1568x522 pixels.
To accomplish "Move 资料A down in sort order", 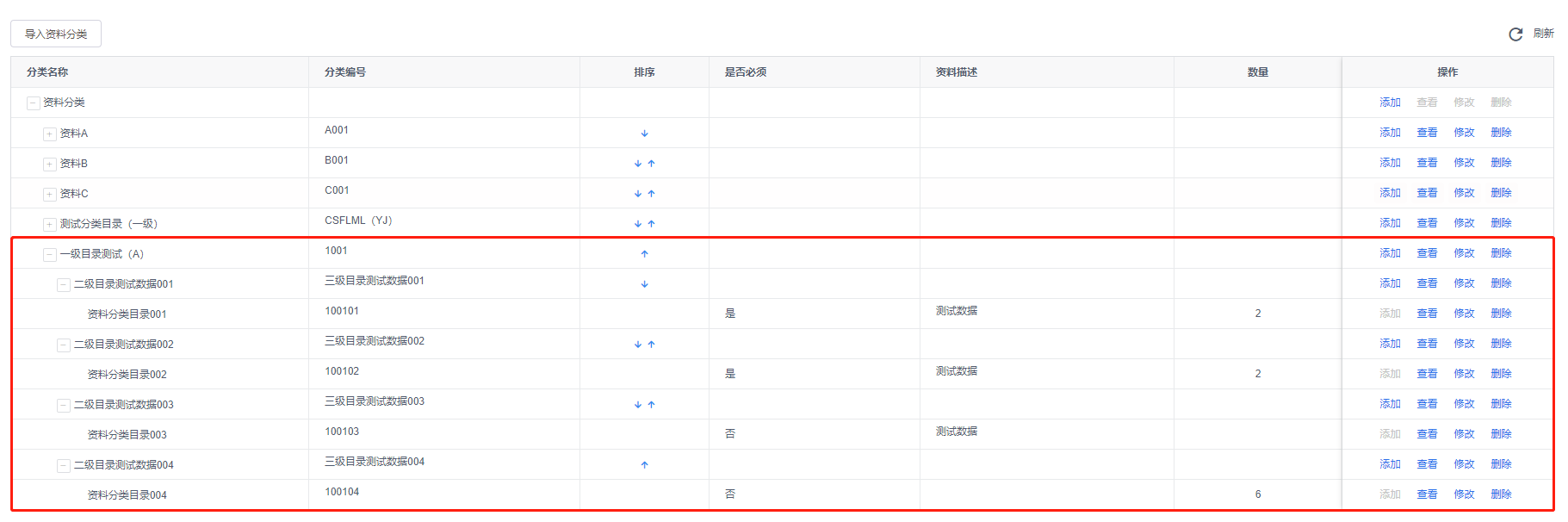I will 644,134.
